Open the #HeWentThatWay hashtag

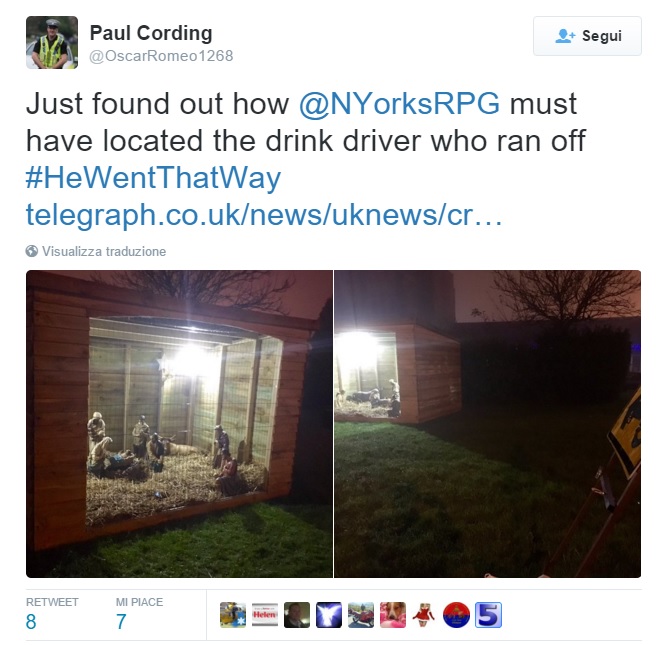coord(154,178)
